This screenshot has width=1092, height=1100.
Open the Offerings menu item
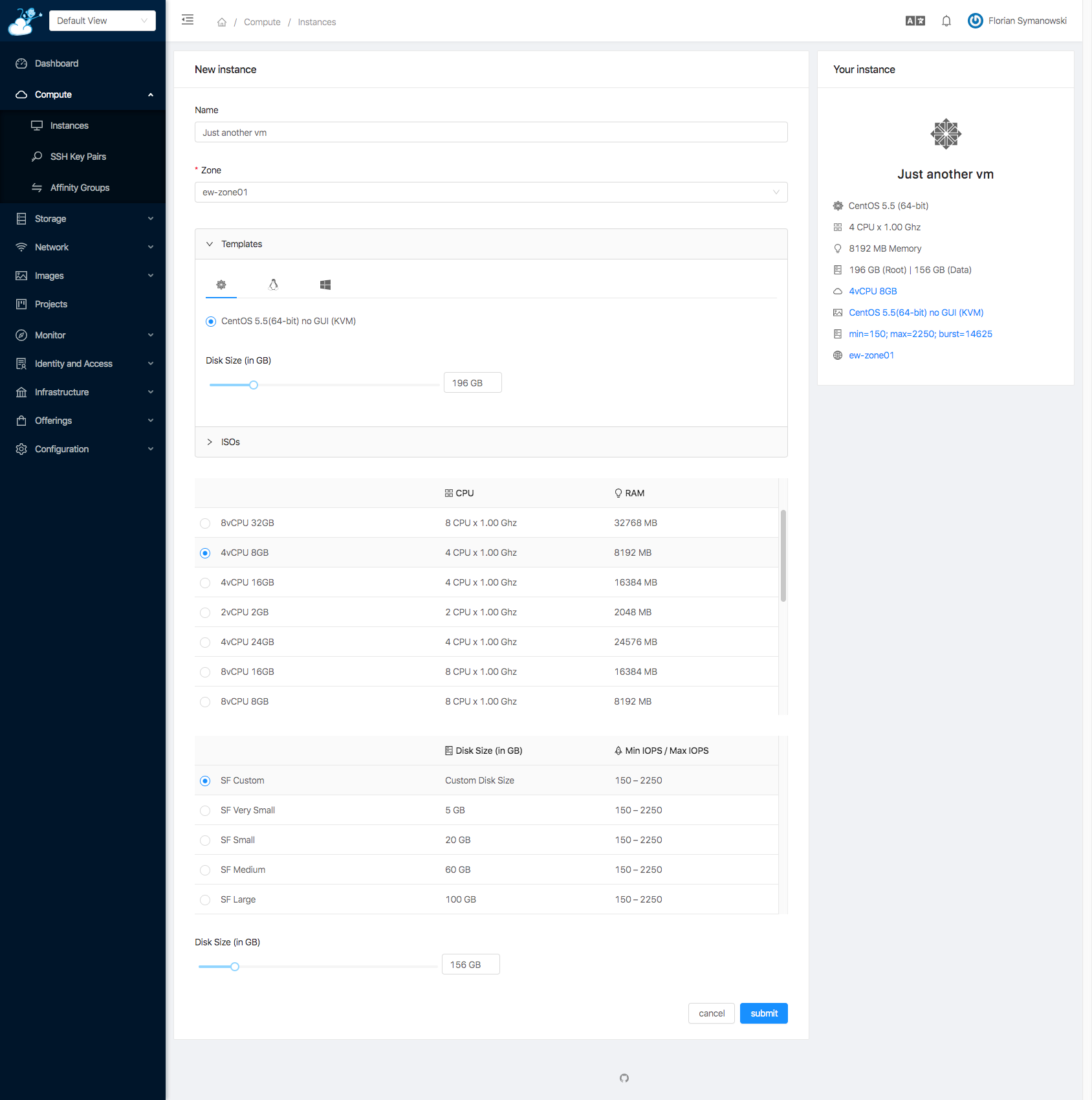click(x=83, y=421)
